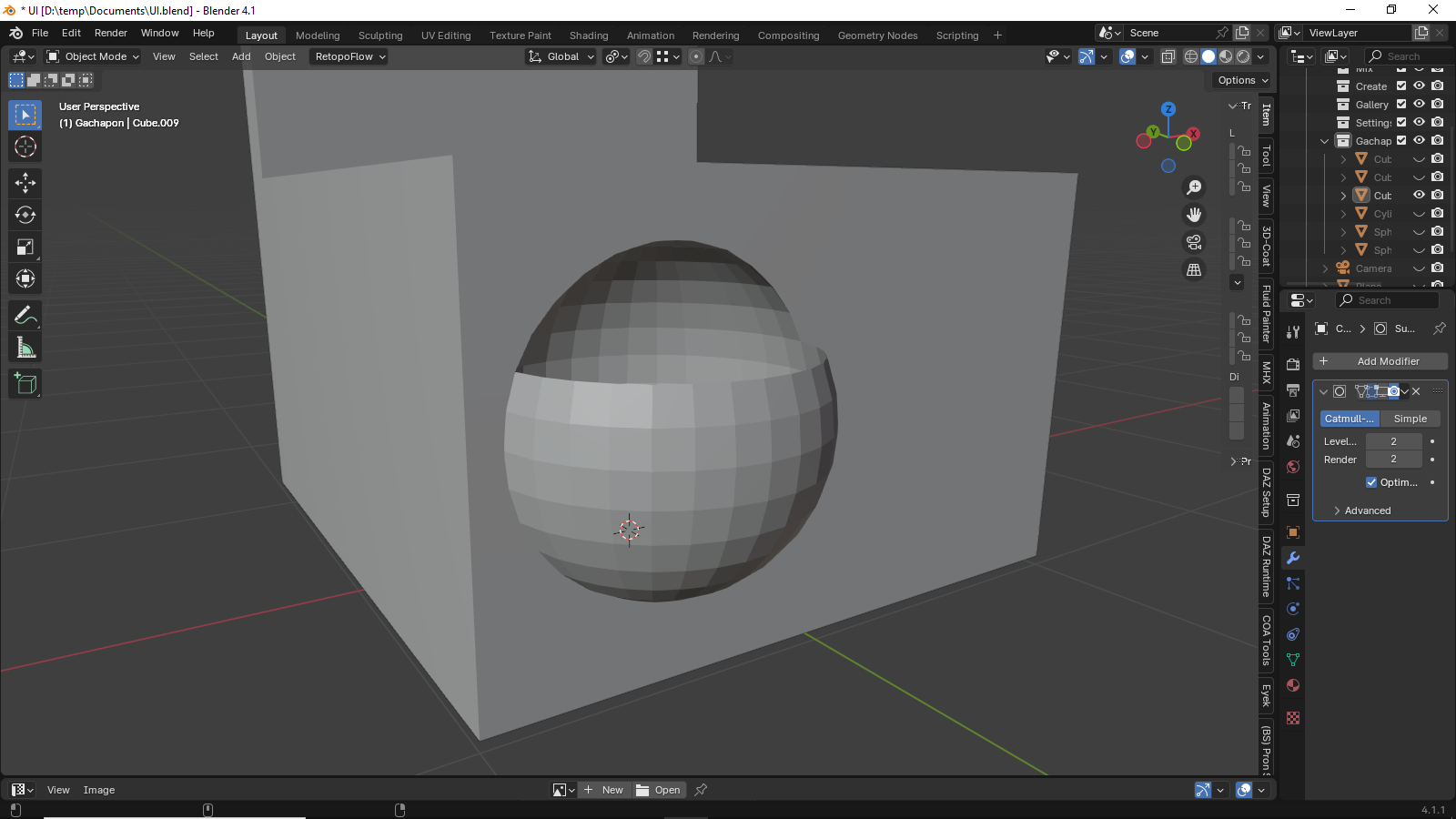The height and width of the screenshot is (819, 1456).
Task: Show the Cylinder object in viewport
Action: click(1419, 214)
